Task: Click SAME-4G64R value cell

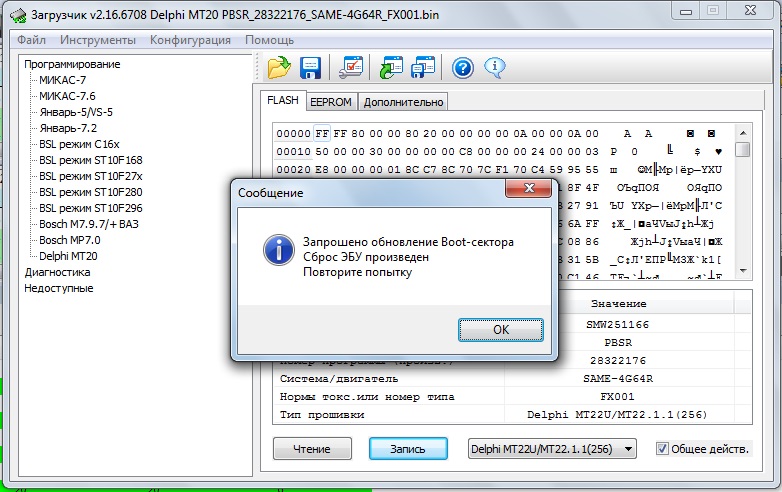Action: pyautogui.click(x=618, y=378)
